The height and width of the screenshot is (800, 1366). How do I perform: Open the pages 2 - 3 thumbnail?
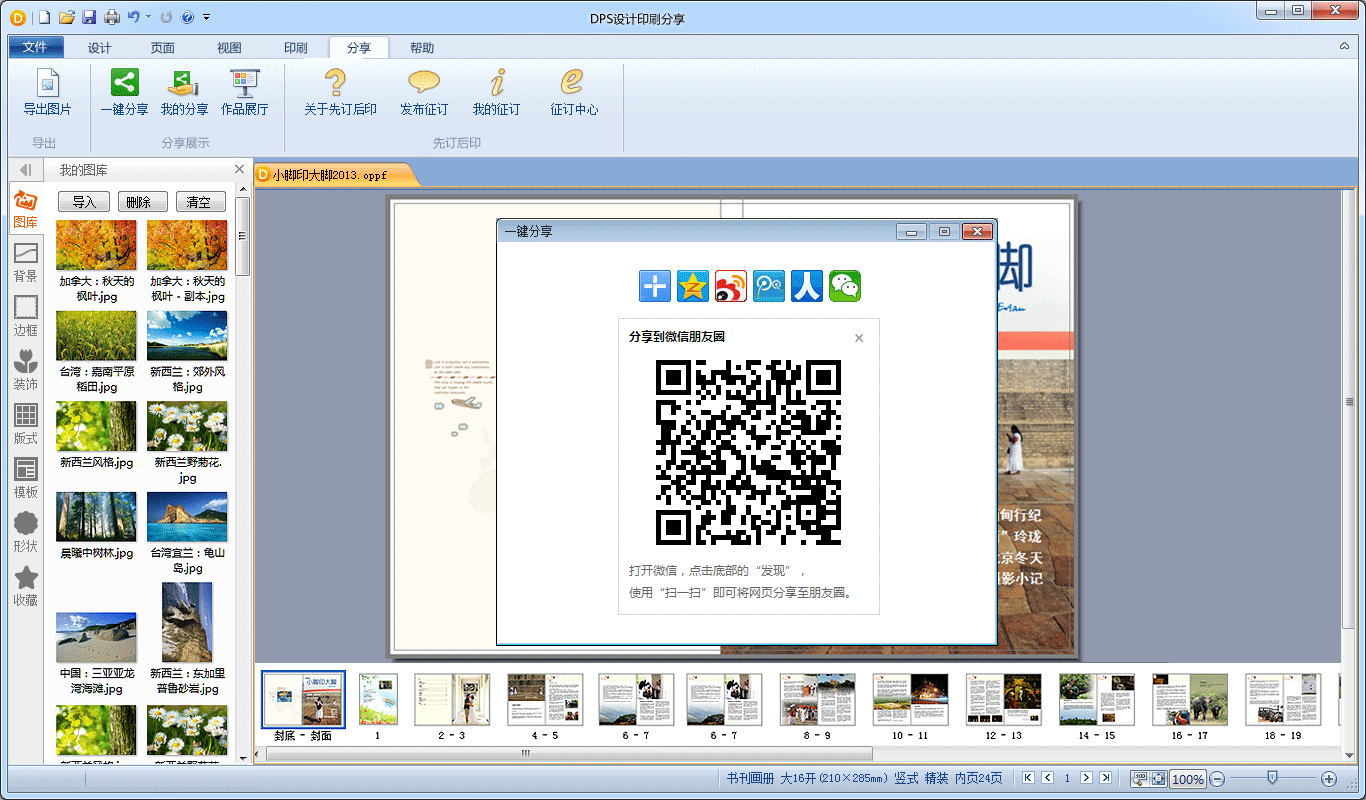click(452, 699)
